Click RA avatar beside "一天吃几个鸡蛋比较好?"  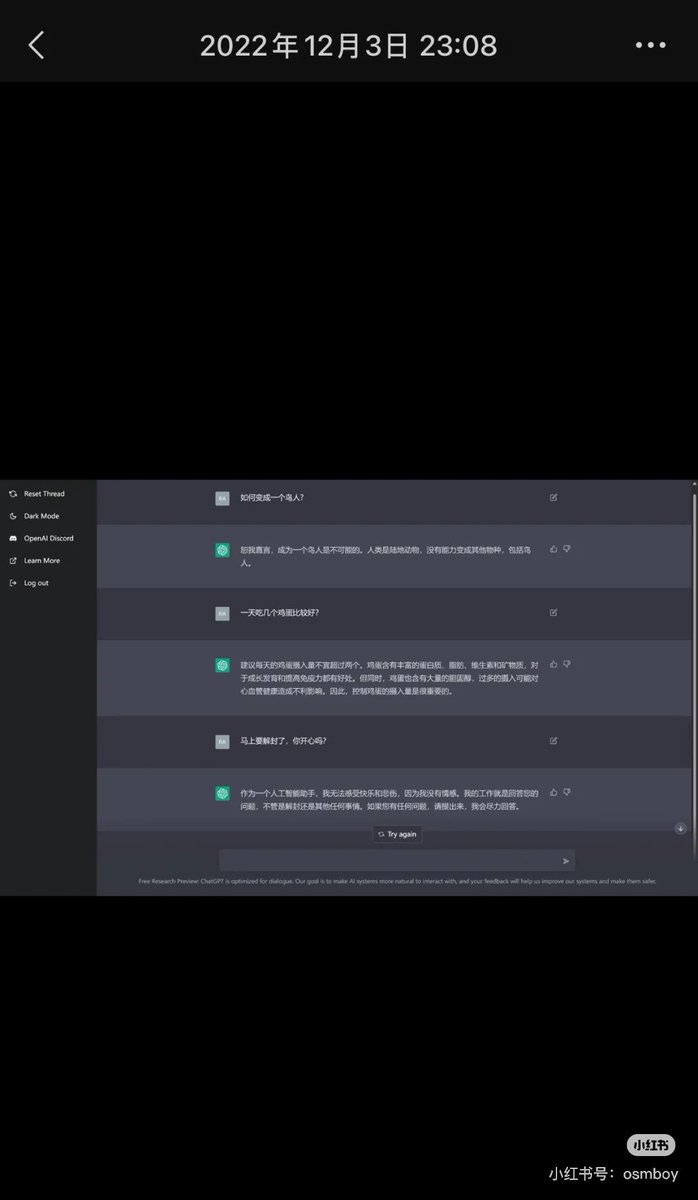222,613
